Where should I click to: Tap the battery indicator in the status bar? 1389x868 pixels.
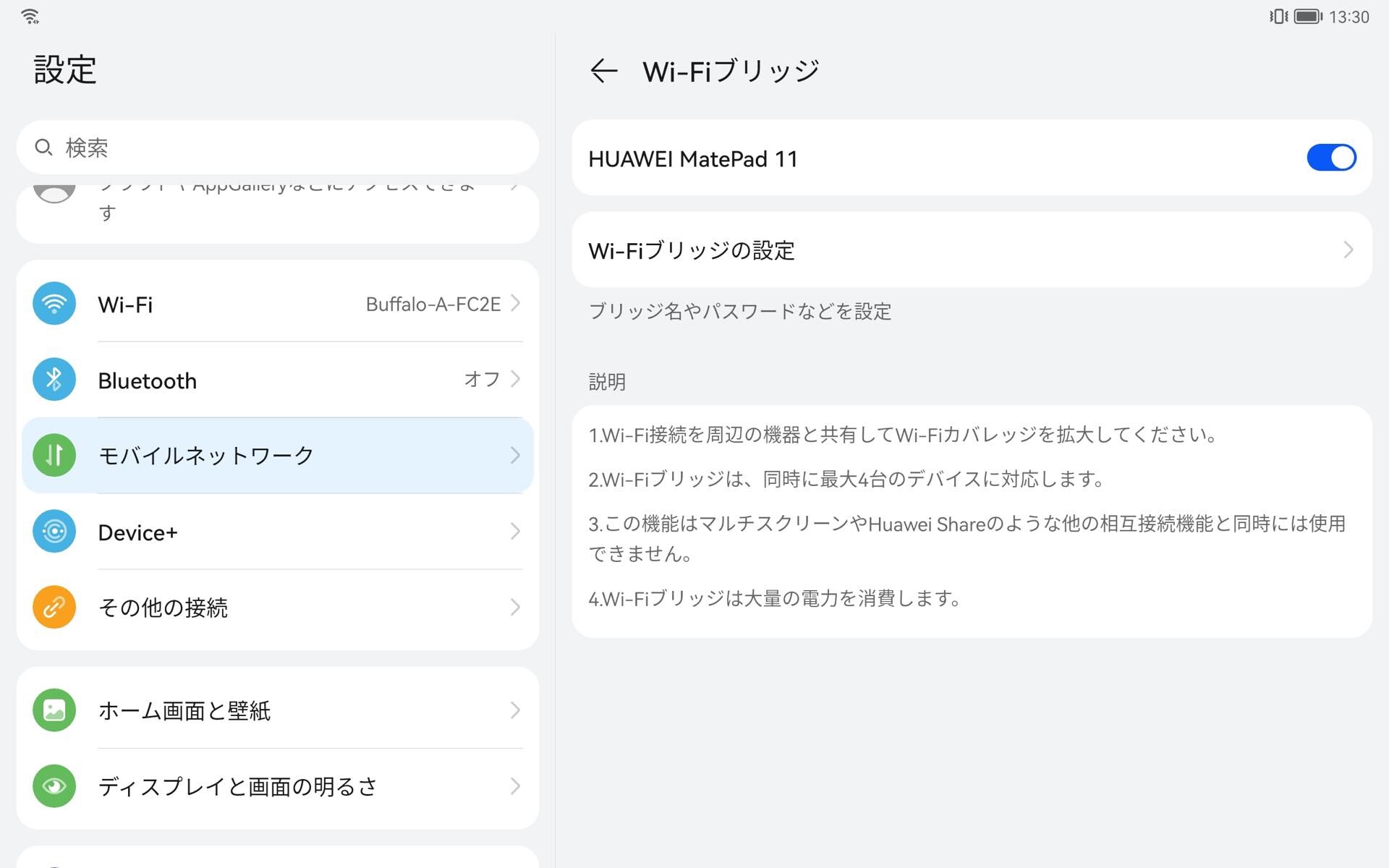click(x=1307, y=16)
